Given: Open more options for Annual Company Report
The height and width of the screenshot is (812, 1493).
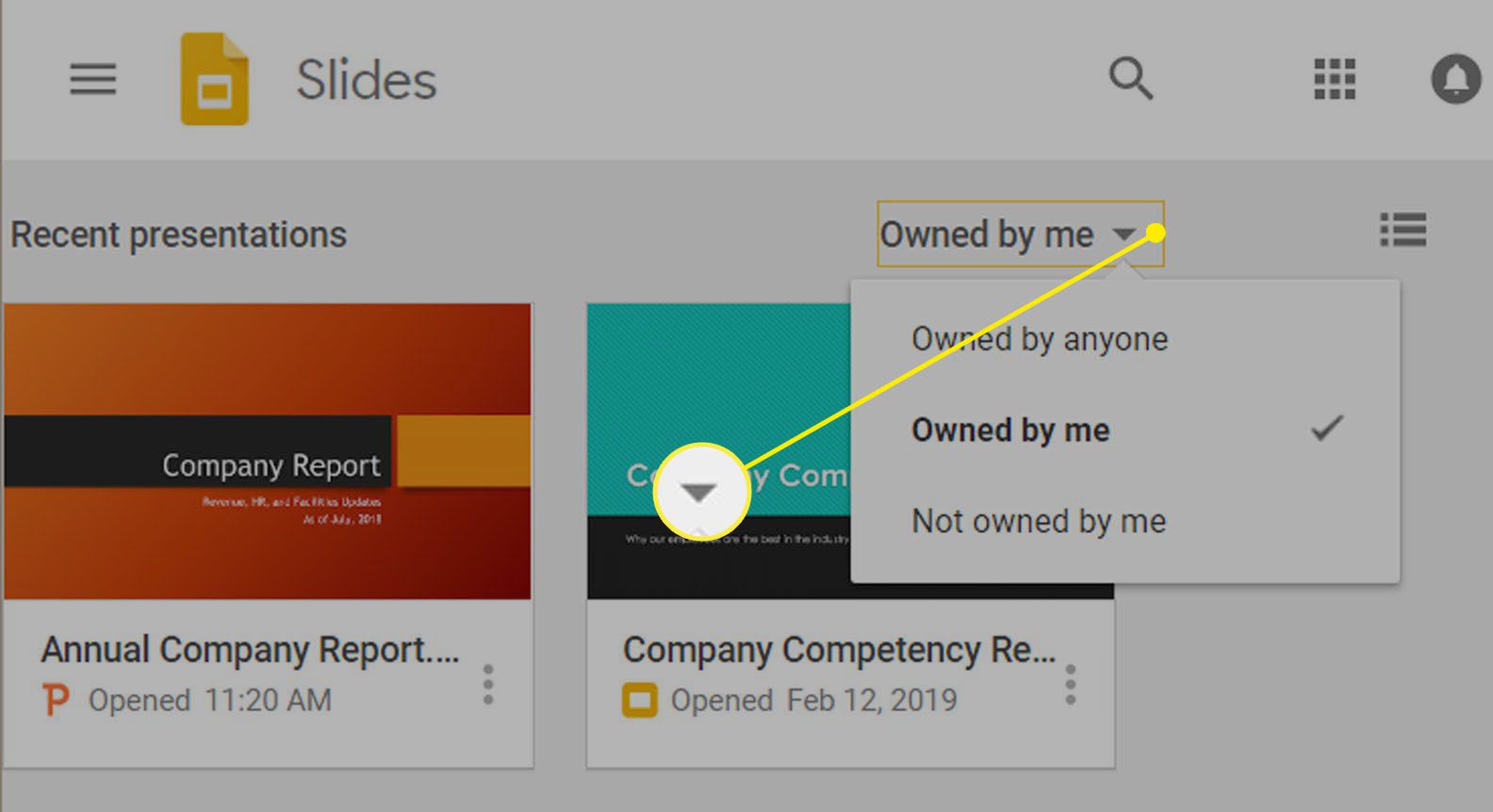Looking at the screenshot, I should coord(488,685).
